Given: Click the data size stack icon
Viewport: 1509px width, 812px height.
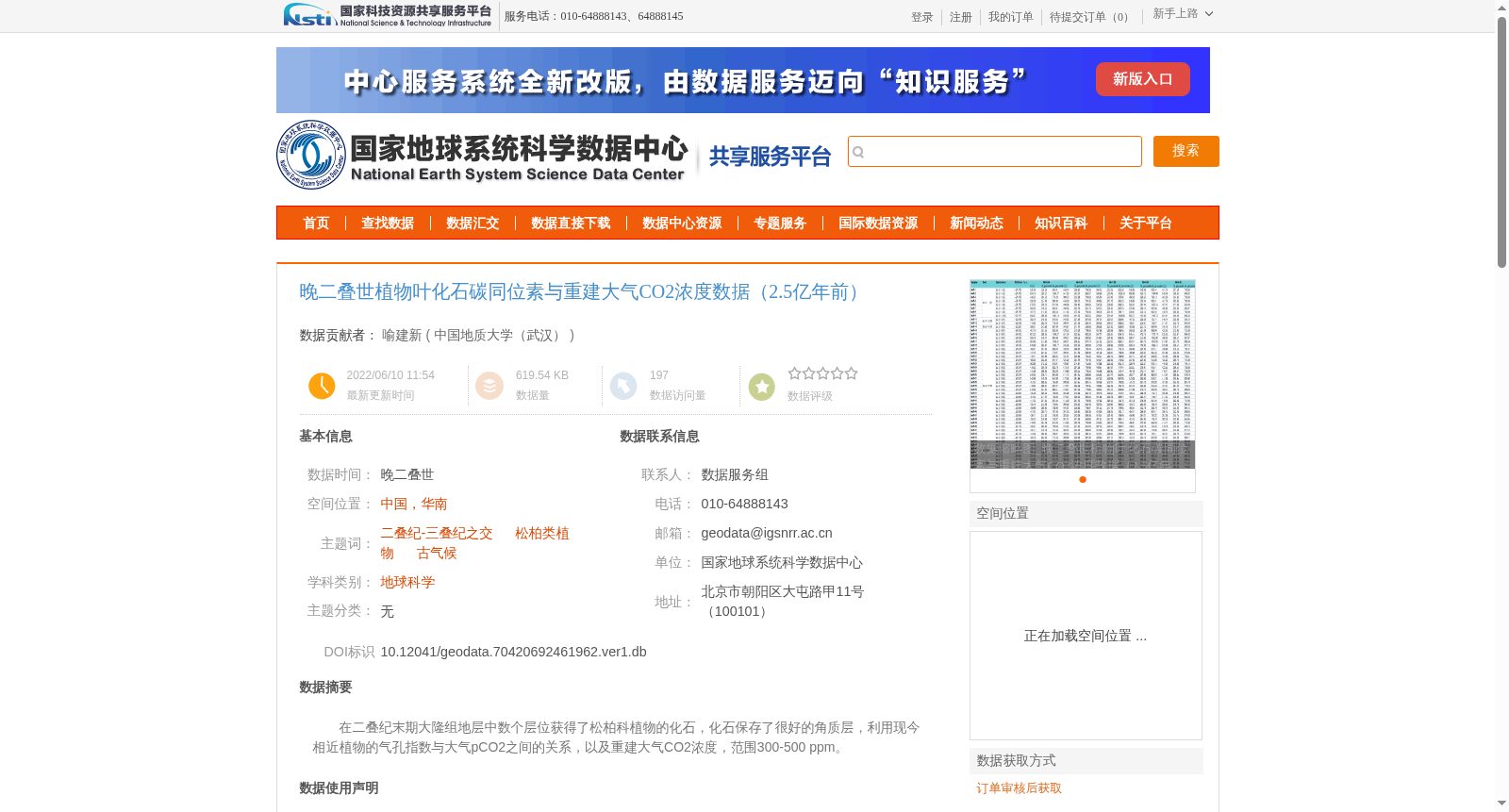Looking at the screenshot, I should tap(489, 386).
